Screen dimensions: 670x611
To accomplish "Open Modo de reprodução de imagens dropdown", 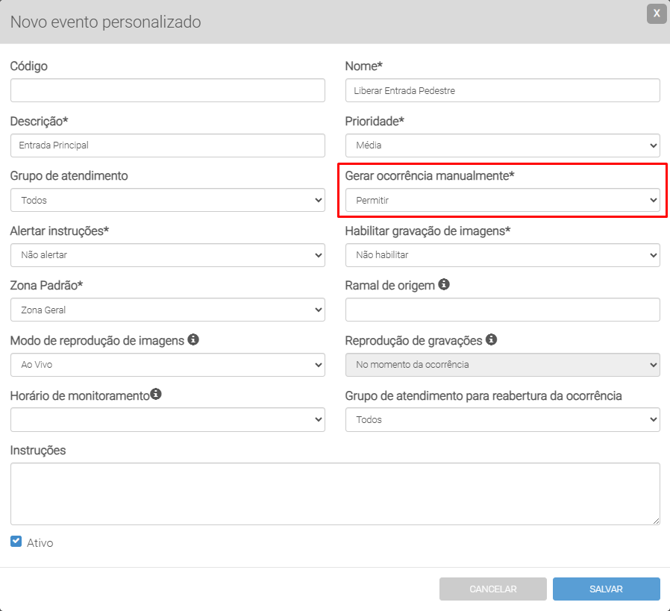I will click(x=167, y=365).
